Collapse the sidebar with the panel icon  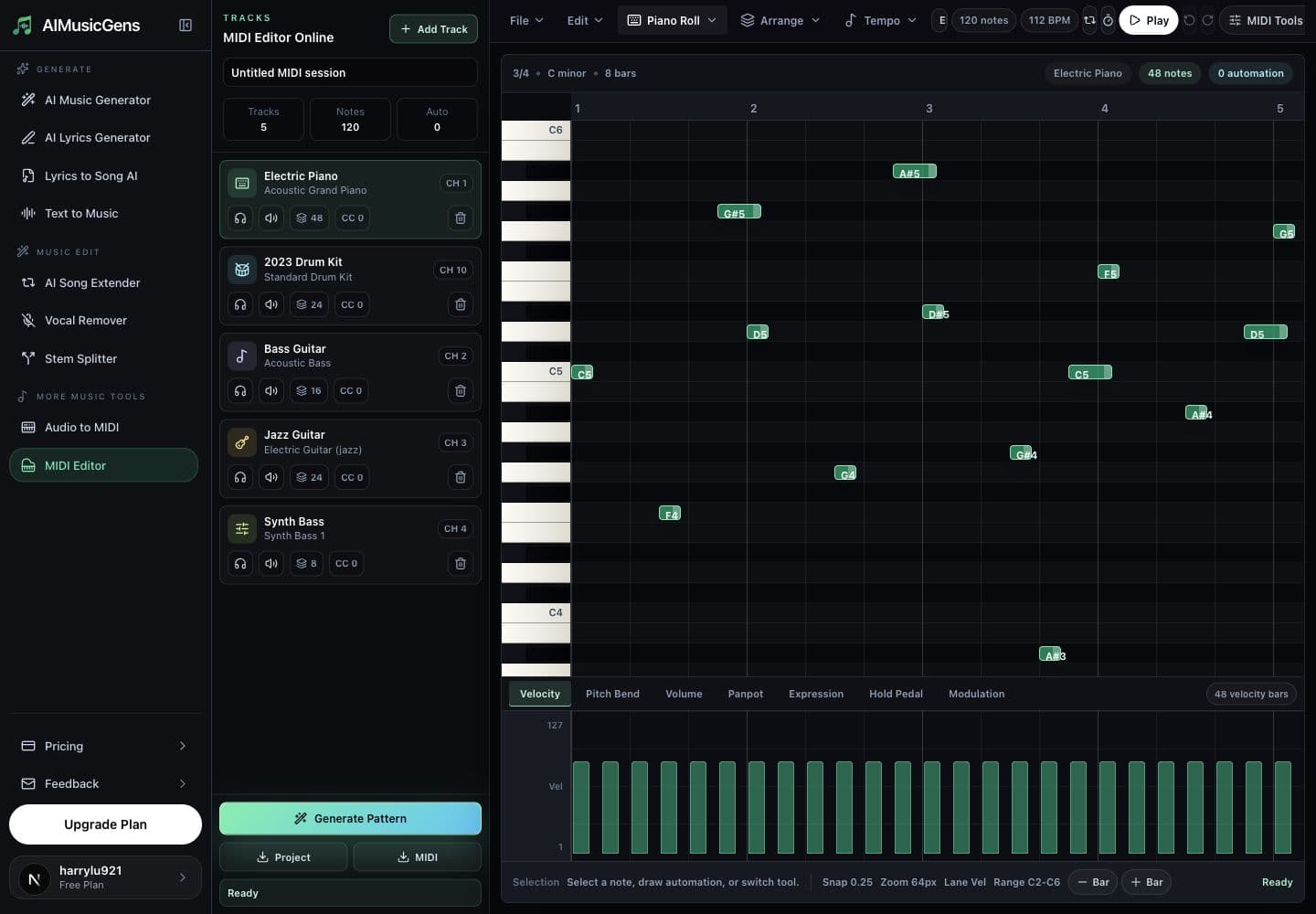[x=186, y=26]
